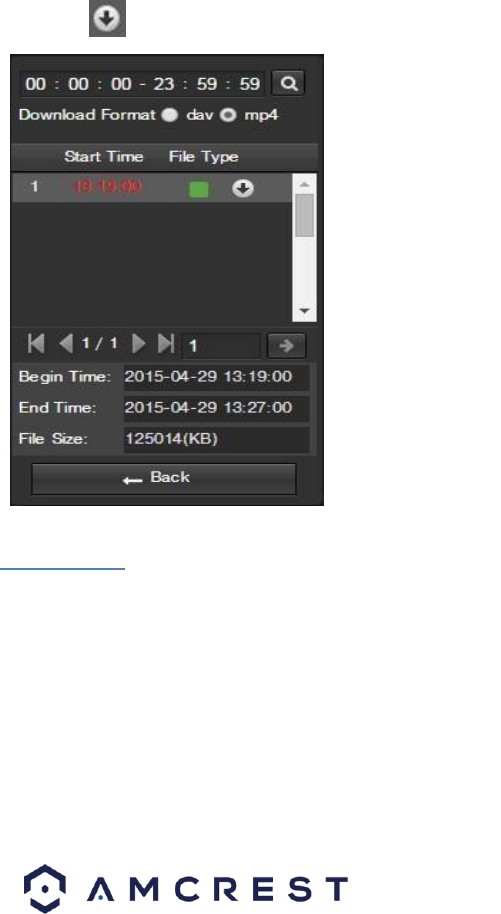Click the search magnifier icon

tap(288, 83)
